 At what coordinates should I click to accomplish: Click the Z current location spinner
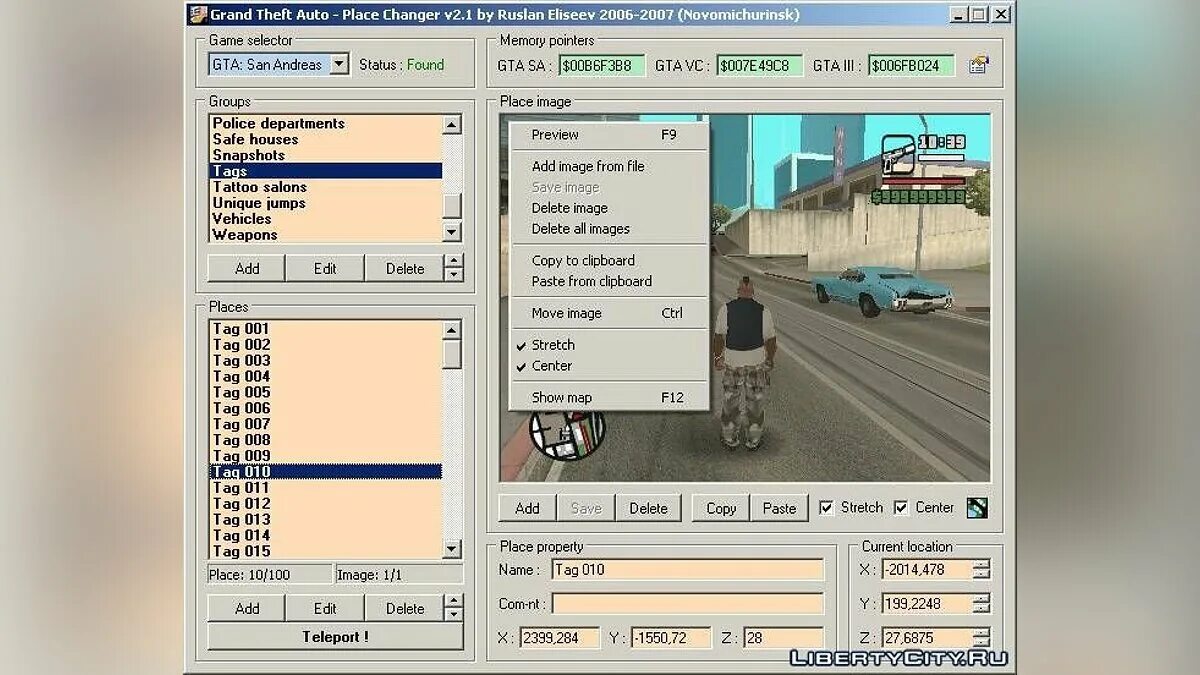tap(981, 638)
